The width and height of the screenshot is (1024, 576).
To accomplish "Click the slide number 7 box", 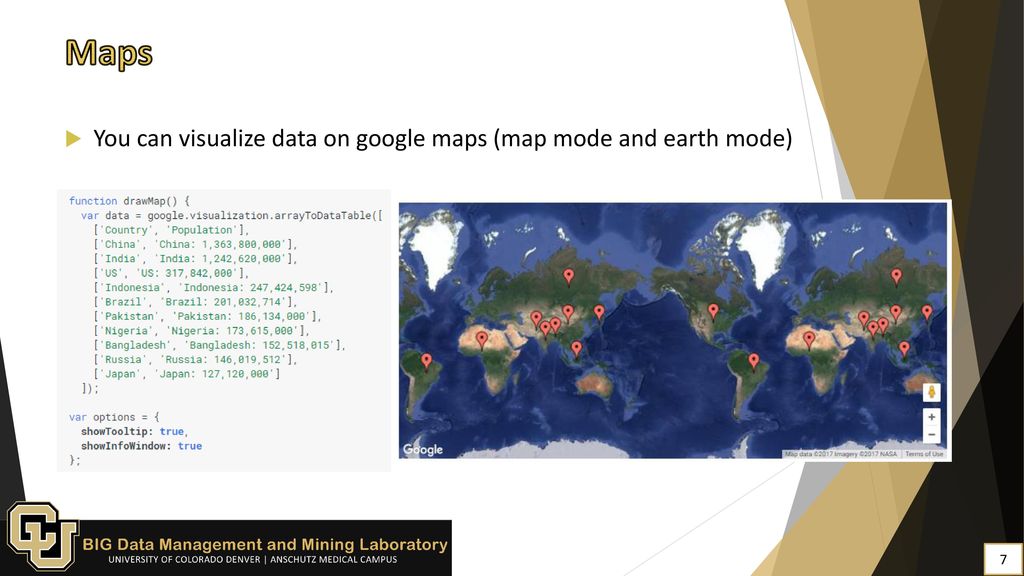I will [x=1003, y=559].
